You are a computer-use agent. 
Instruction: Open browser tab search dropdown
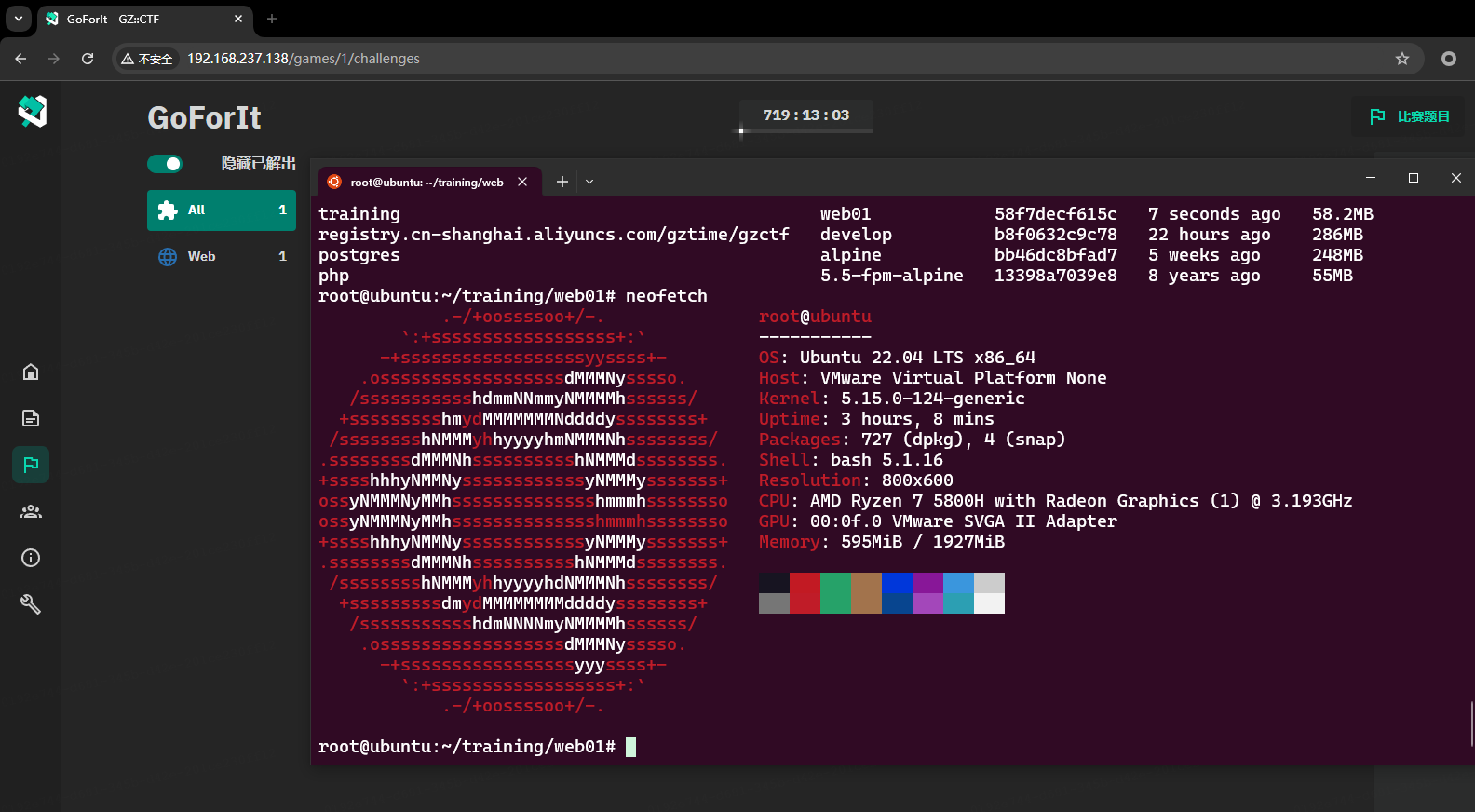(x=18, y=19)
